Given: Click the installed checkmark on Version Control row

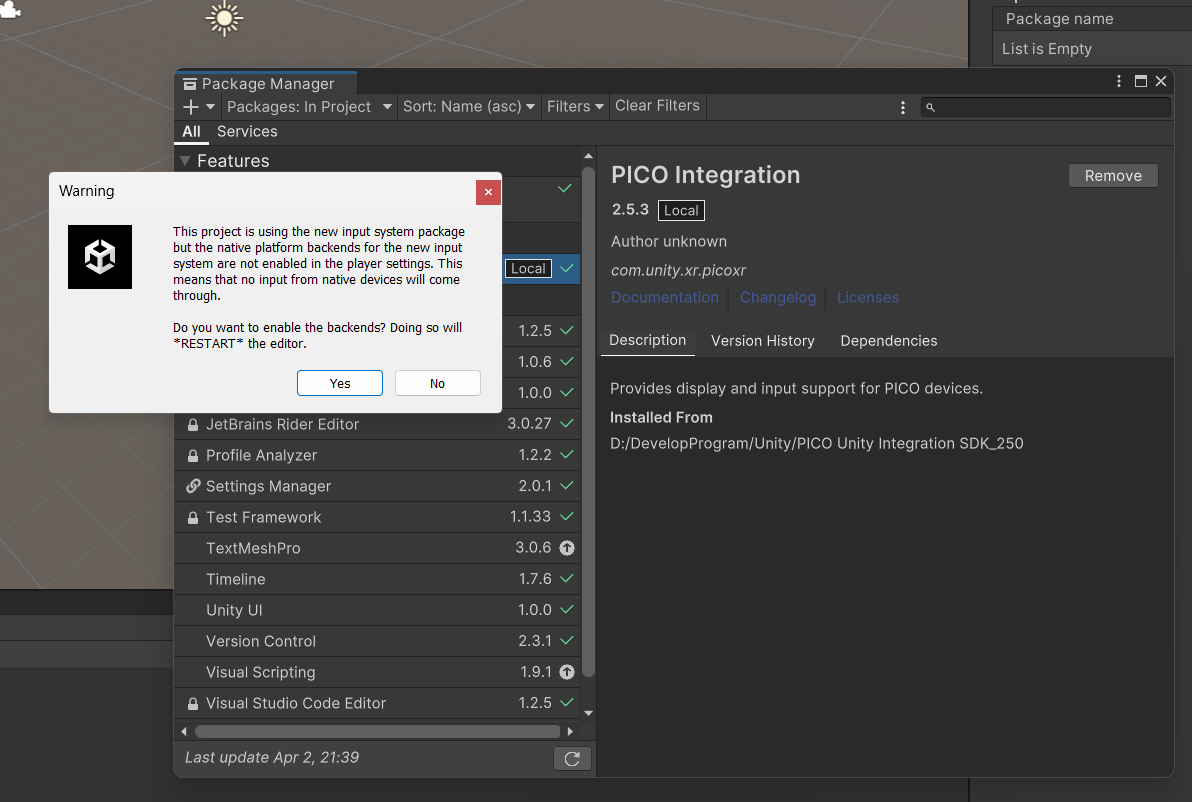Looking at the screenshot, I should click(x=567, y=641).
